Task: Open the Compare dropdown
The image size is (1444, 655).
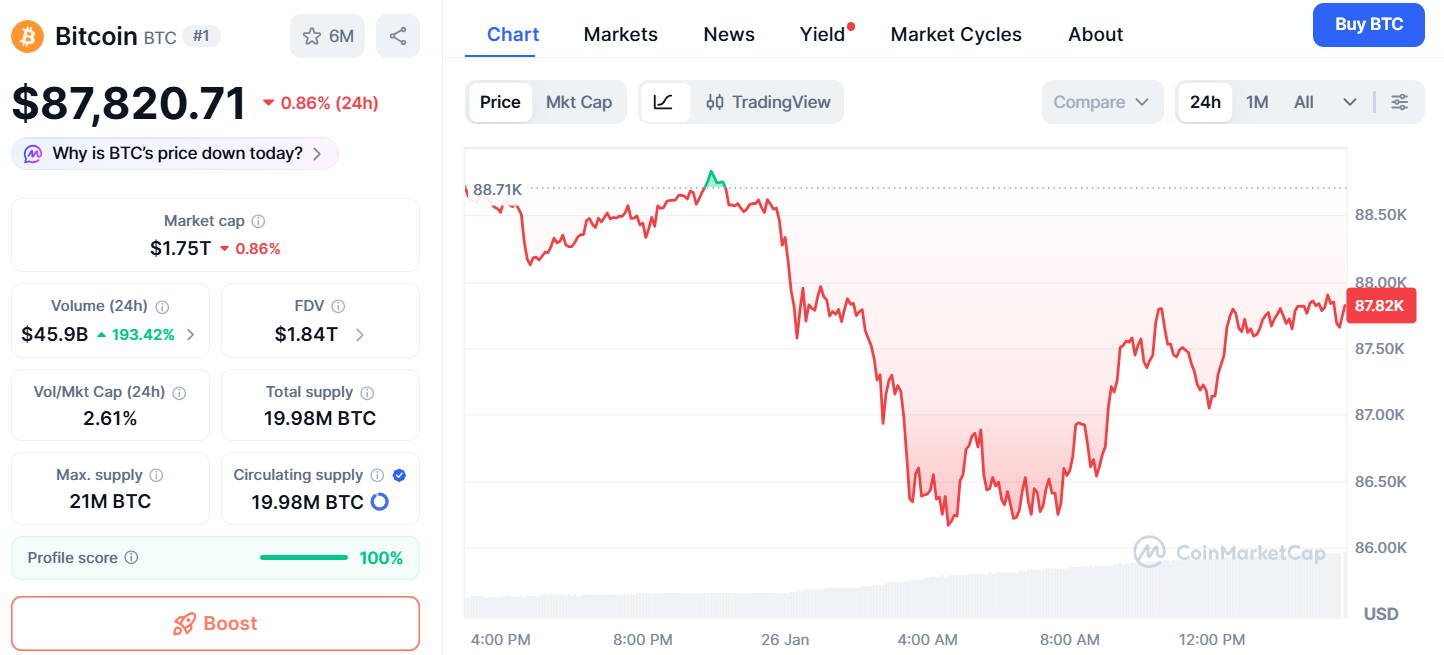Action: click(1102, 102)
